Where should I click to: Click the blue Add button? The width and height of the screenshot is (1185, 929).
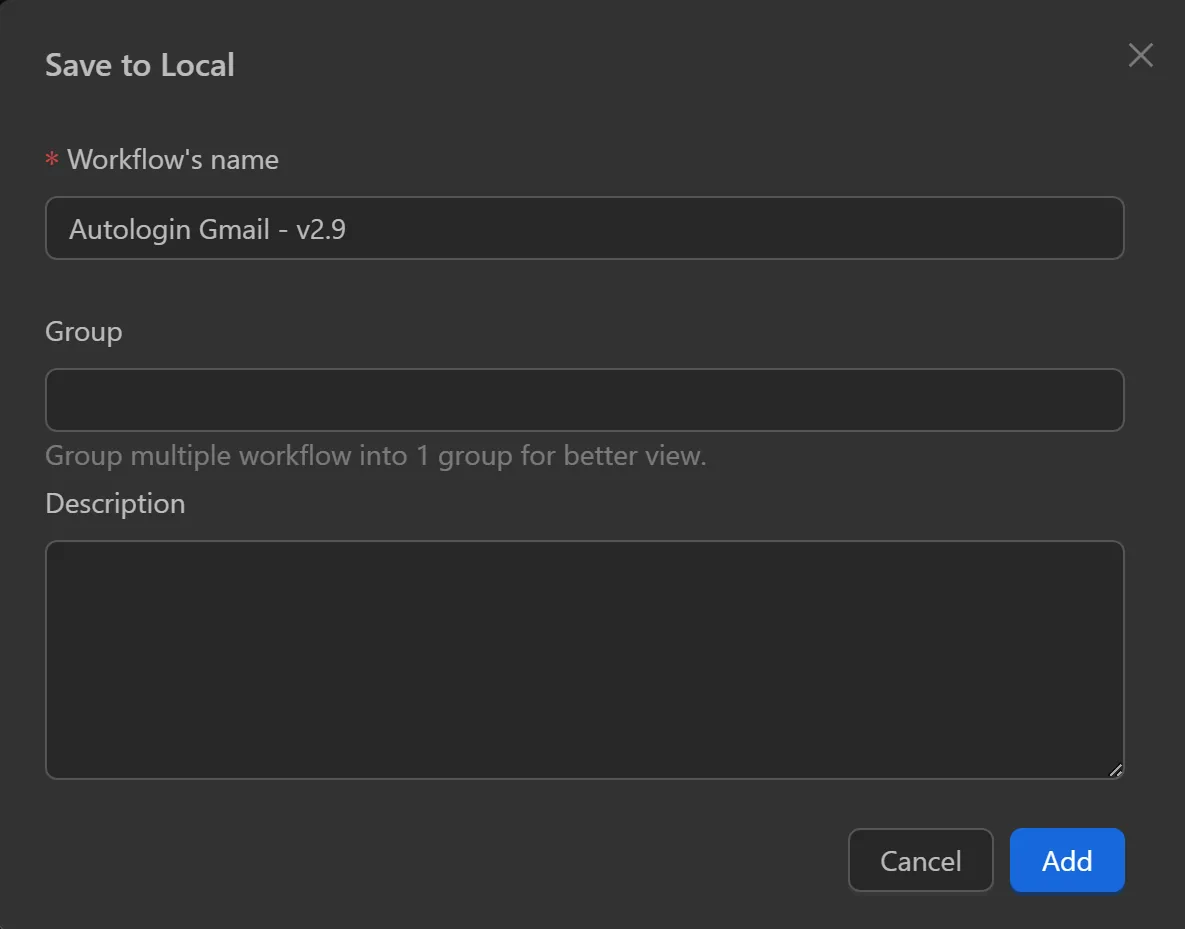click(1066, 860)
